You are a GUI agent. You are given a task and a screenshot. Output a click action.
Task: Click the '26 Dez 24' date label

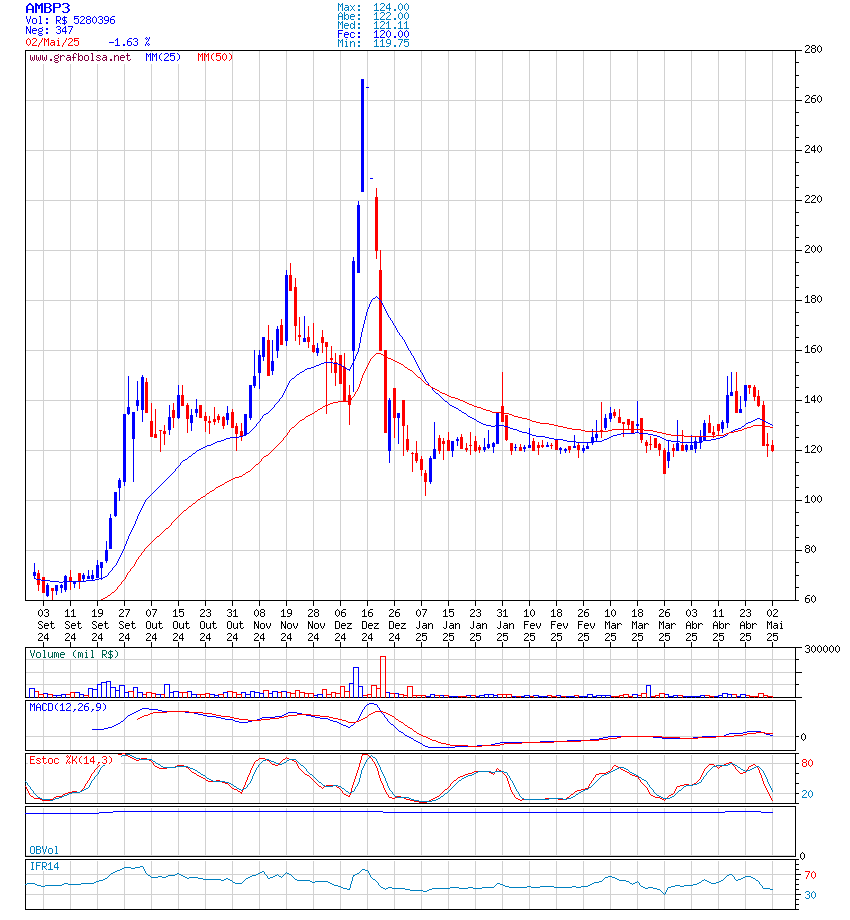[x=395, y=625]
